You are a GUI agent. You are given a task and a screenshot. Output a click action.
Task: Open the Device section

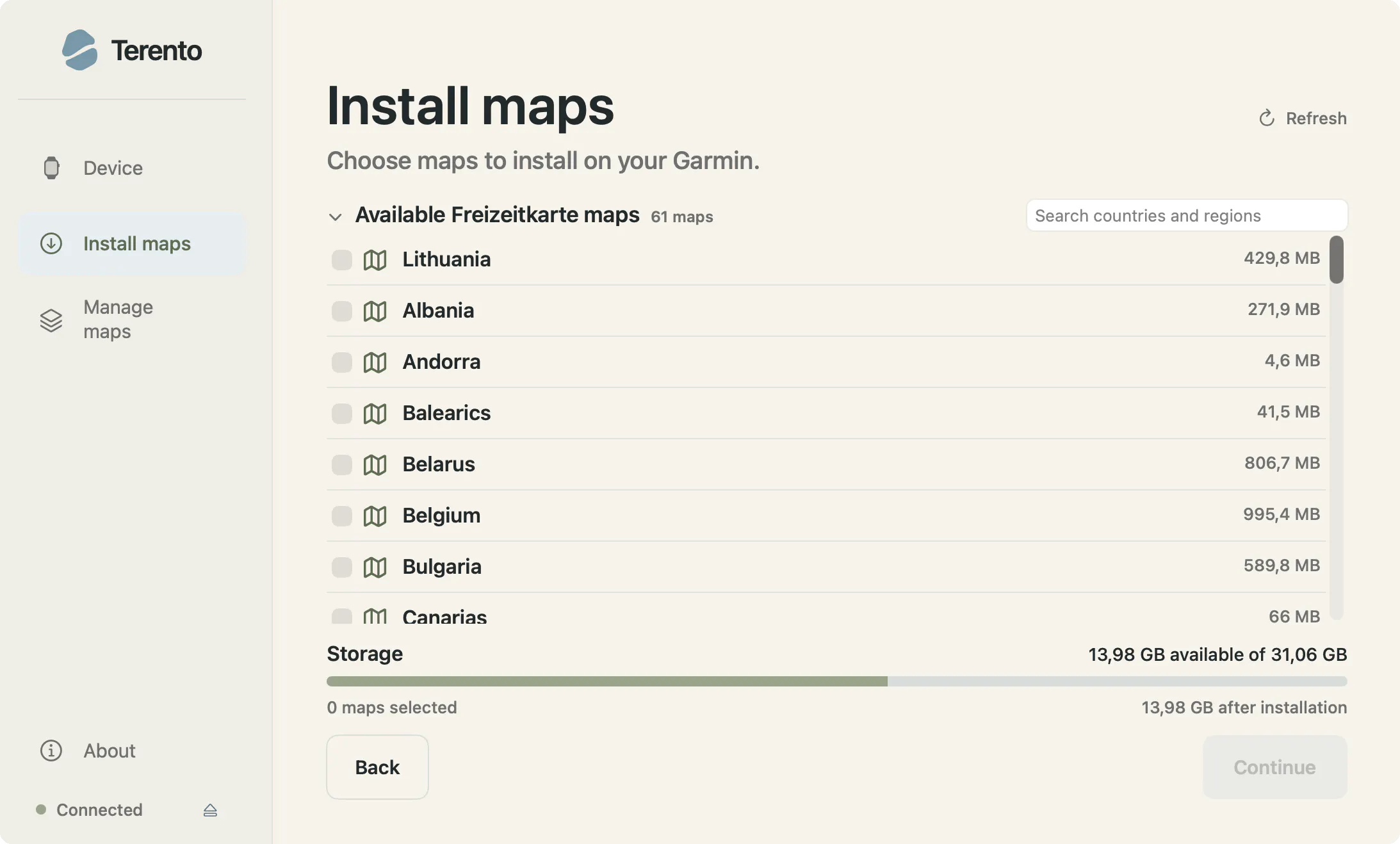click(132, 168)
